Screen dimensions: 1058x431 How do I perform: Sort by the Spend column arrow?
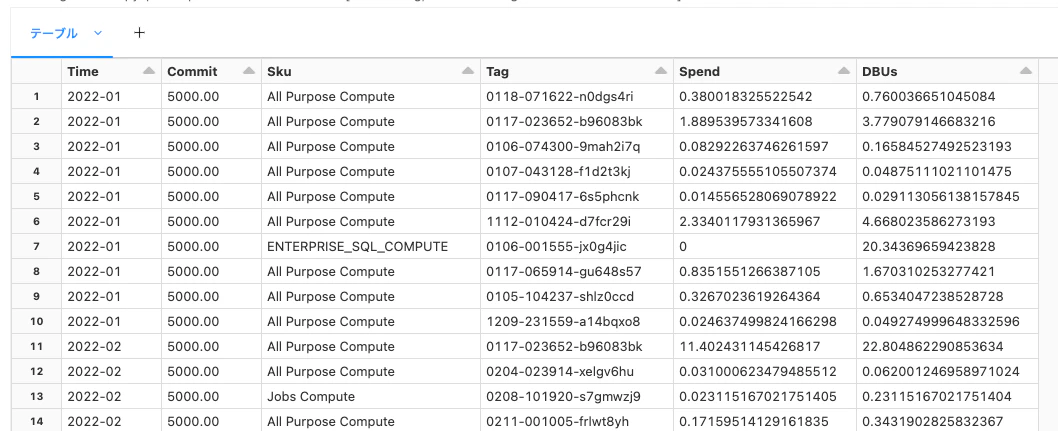[843, 71]
